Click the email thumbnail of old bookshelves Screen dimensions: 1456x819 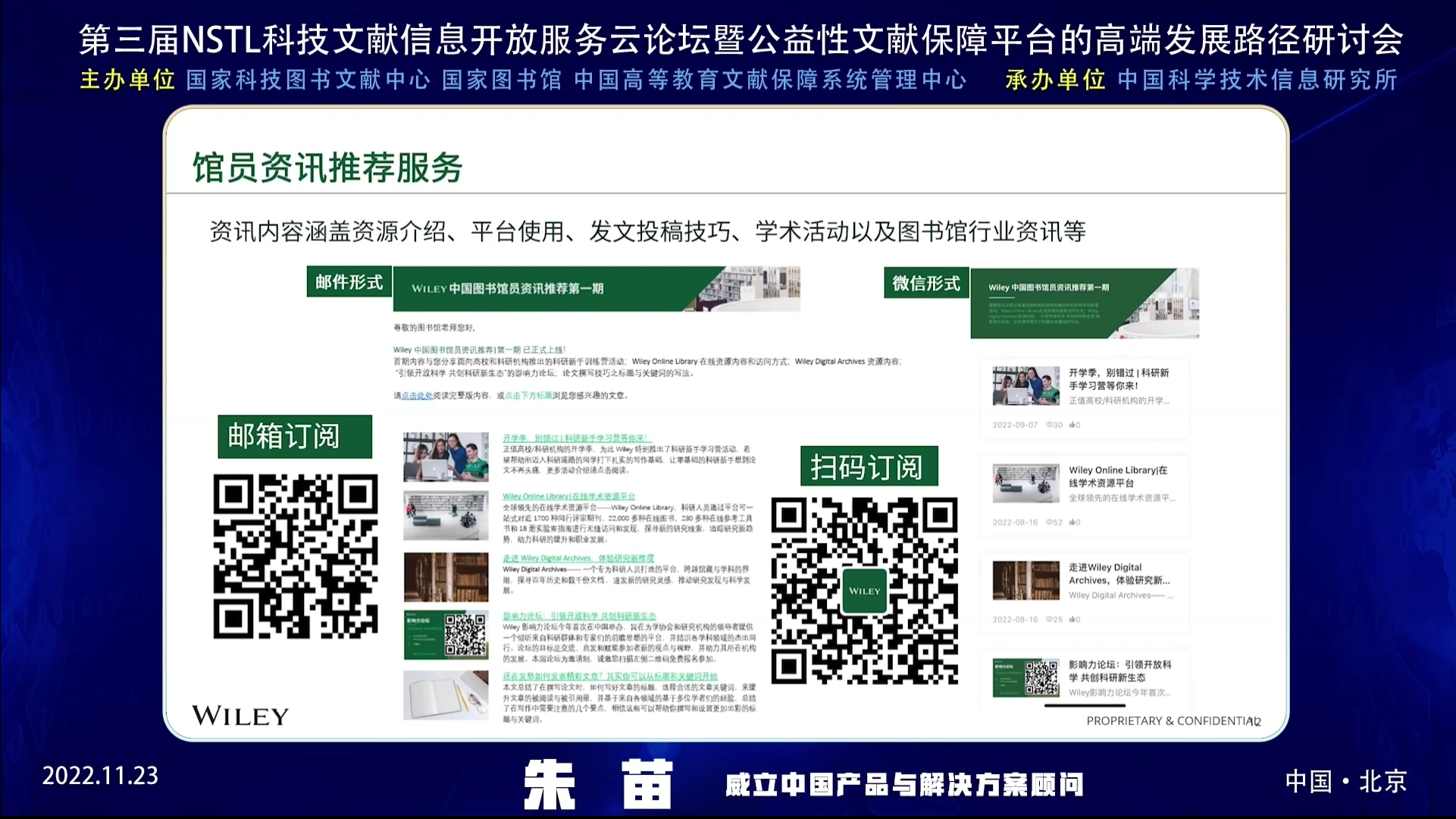(x=446, y=577)
